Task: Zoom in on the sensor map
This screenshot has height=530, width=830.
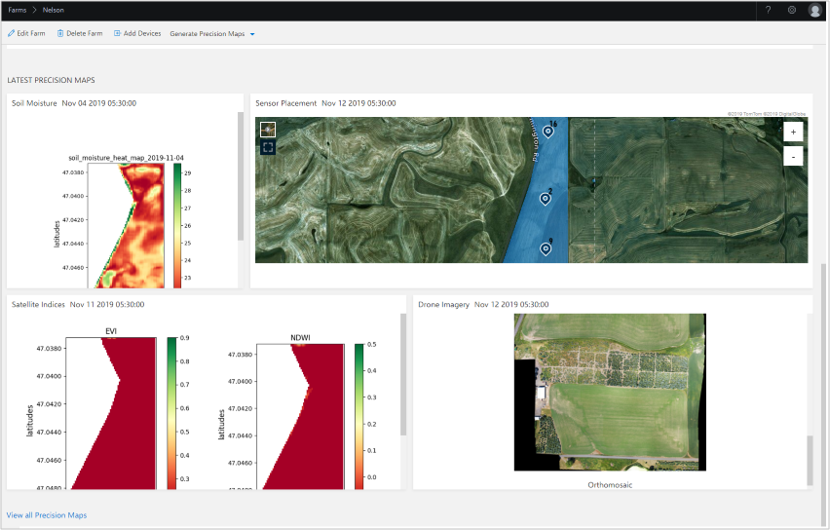Action: coord(793,132)
